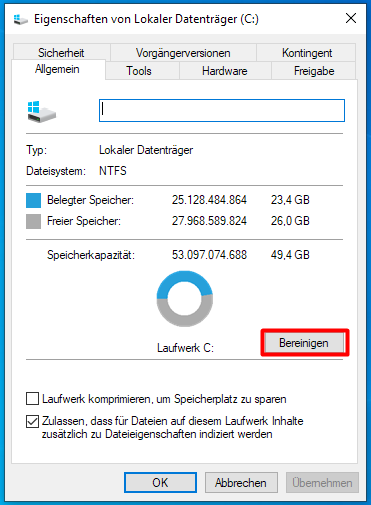Enable Laufwerk komprimieren checkbox
The image size is (371, 505).
tap(32, 399)
